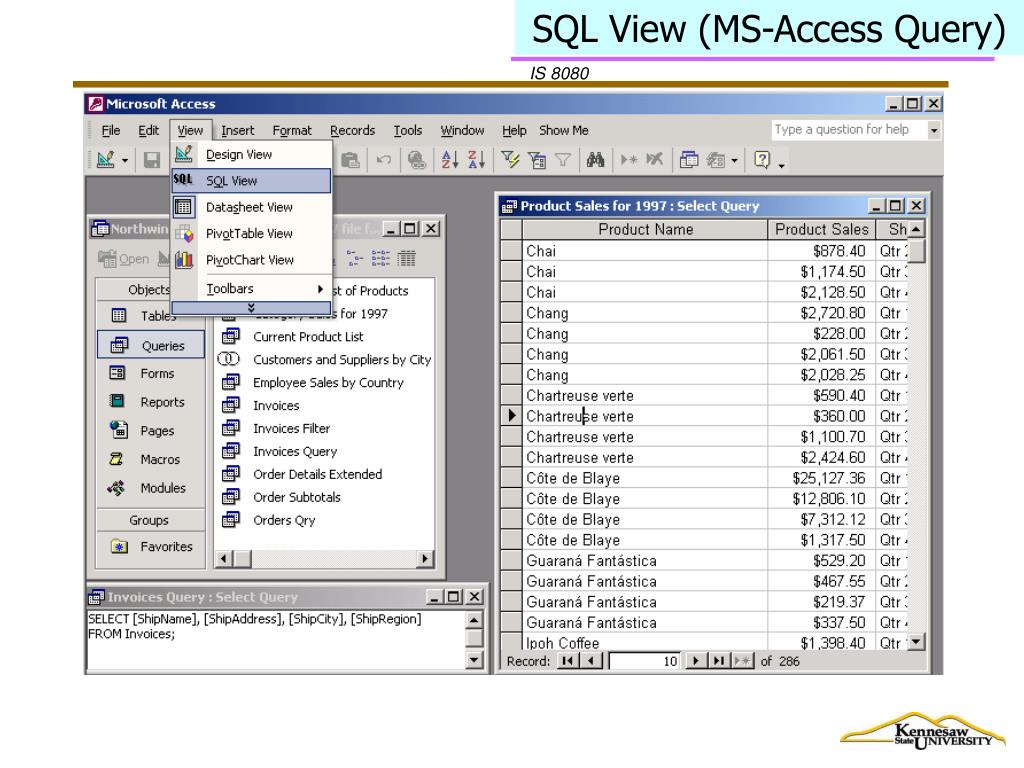The width and height of the screenshot is (1024, 768).
Task: Click the Filter By Form icon
Action: click(537, 160)
